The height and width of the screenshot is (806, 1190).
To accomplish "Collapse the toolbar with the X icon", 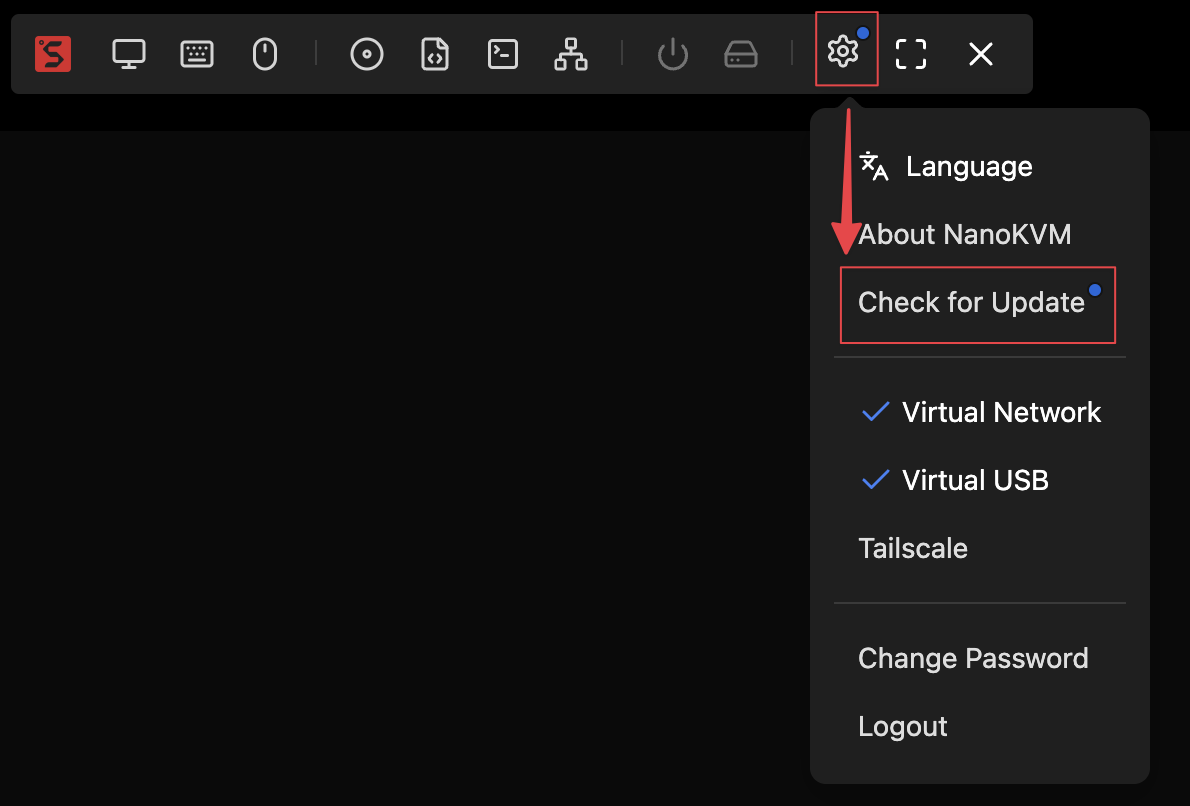I will click(x=981, y=54).
